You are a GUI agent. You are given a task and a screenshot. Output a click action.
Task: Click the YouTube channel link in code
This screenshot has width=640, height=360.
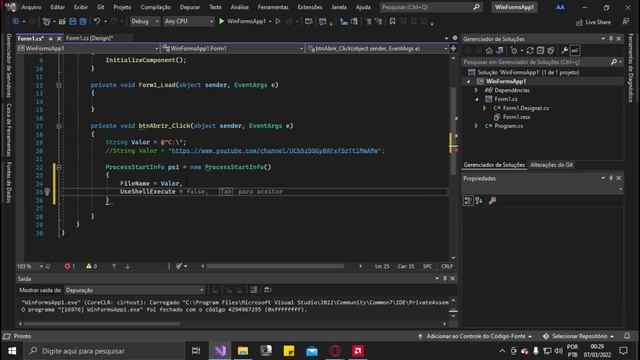[x=275, y=151]
